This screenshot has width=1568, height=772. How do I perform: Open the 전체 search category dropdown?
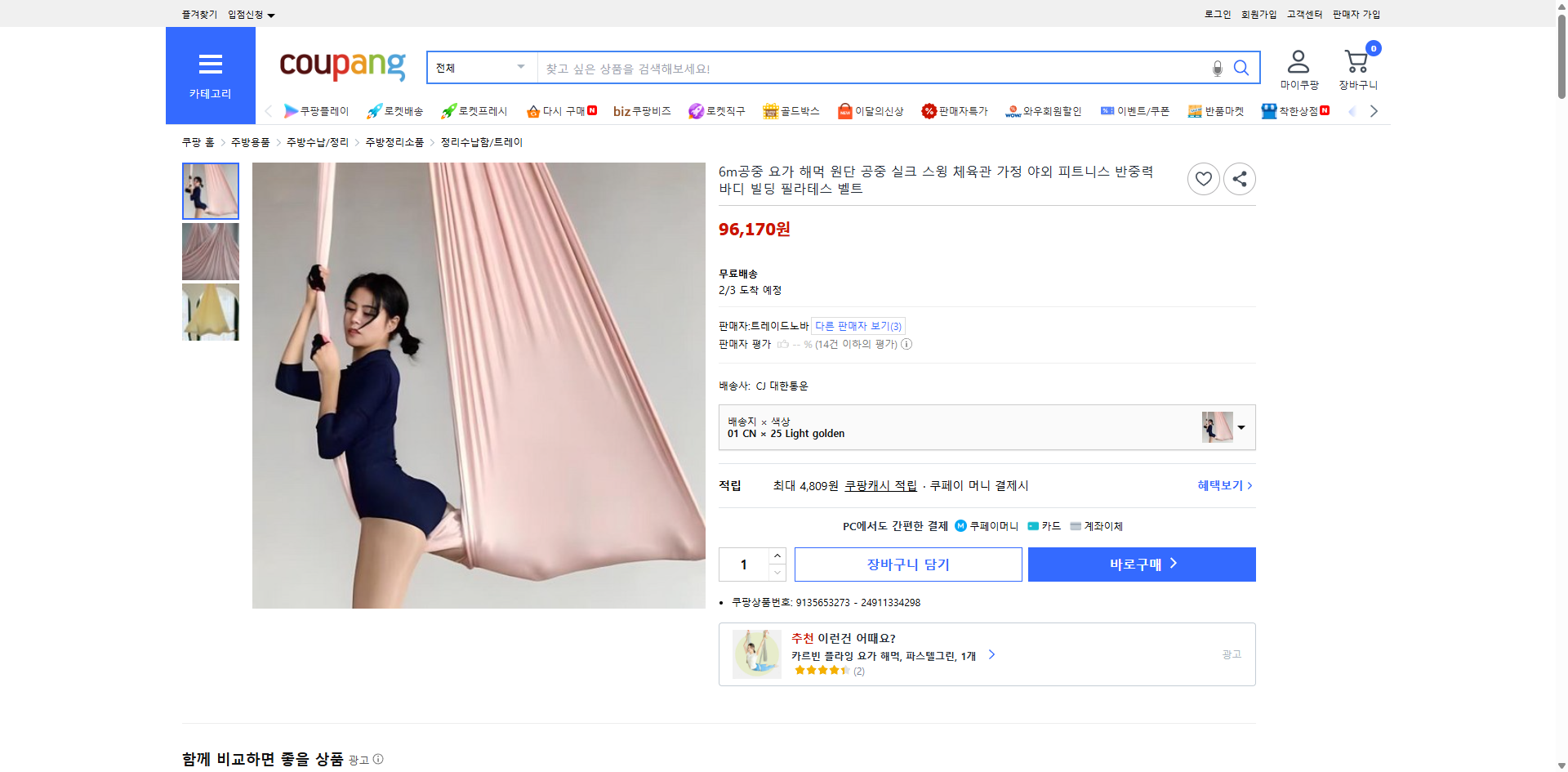coord(480,68)
